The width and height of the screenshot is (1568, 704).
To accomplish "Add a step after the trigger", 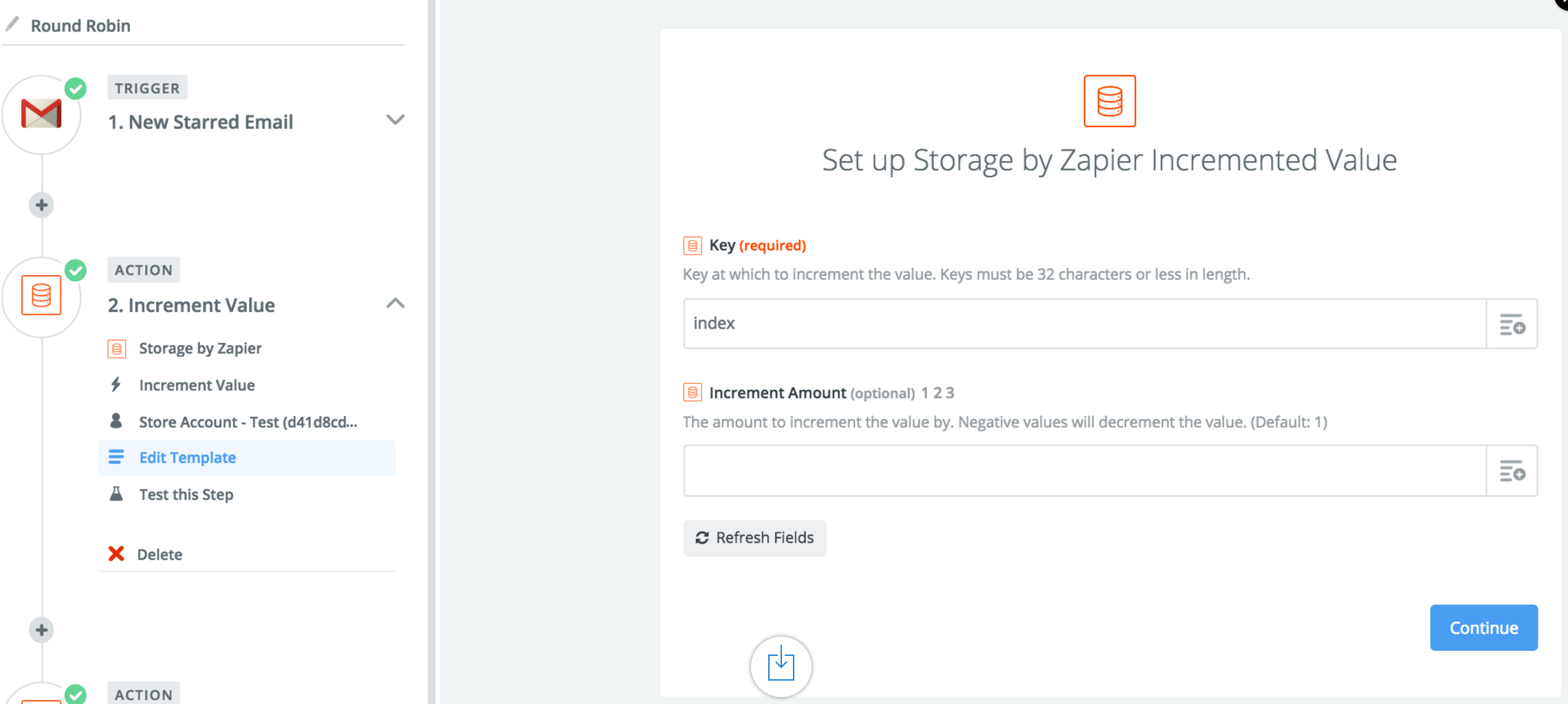I will click(41, 205).
